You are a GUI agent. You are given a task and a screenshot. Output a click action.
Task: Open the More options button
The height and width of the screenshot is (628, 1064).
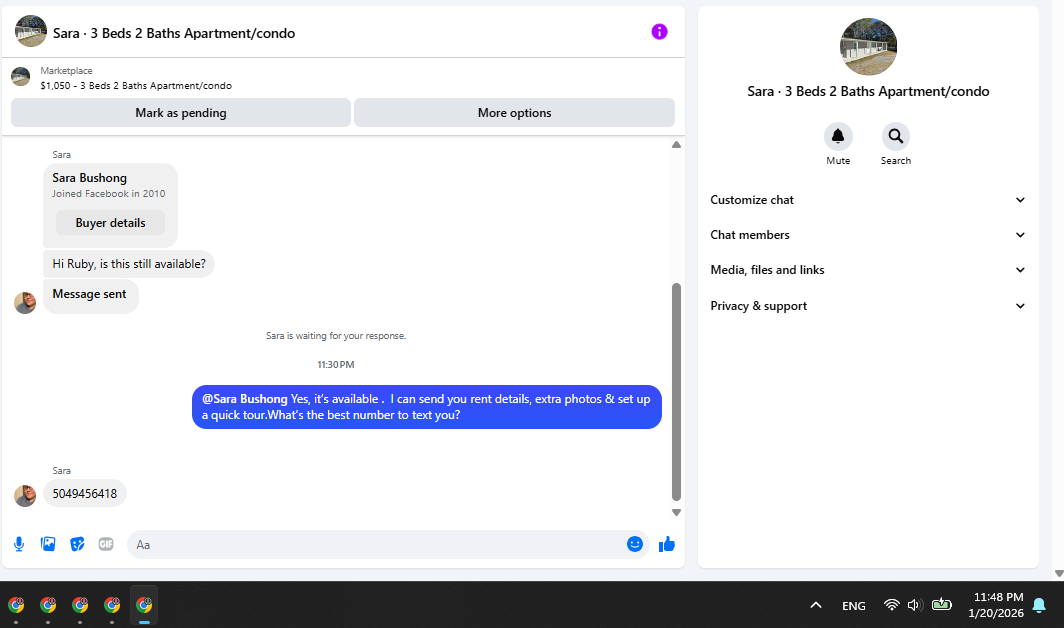pos(514,113)
